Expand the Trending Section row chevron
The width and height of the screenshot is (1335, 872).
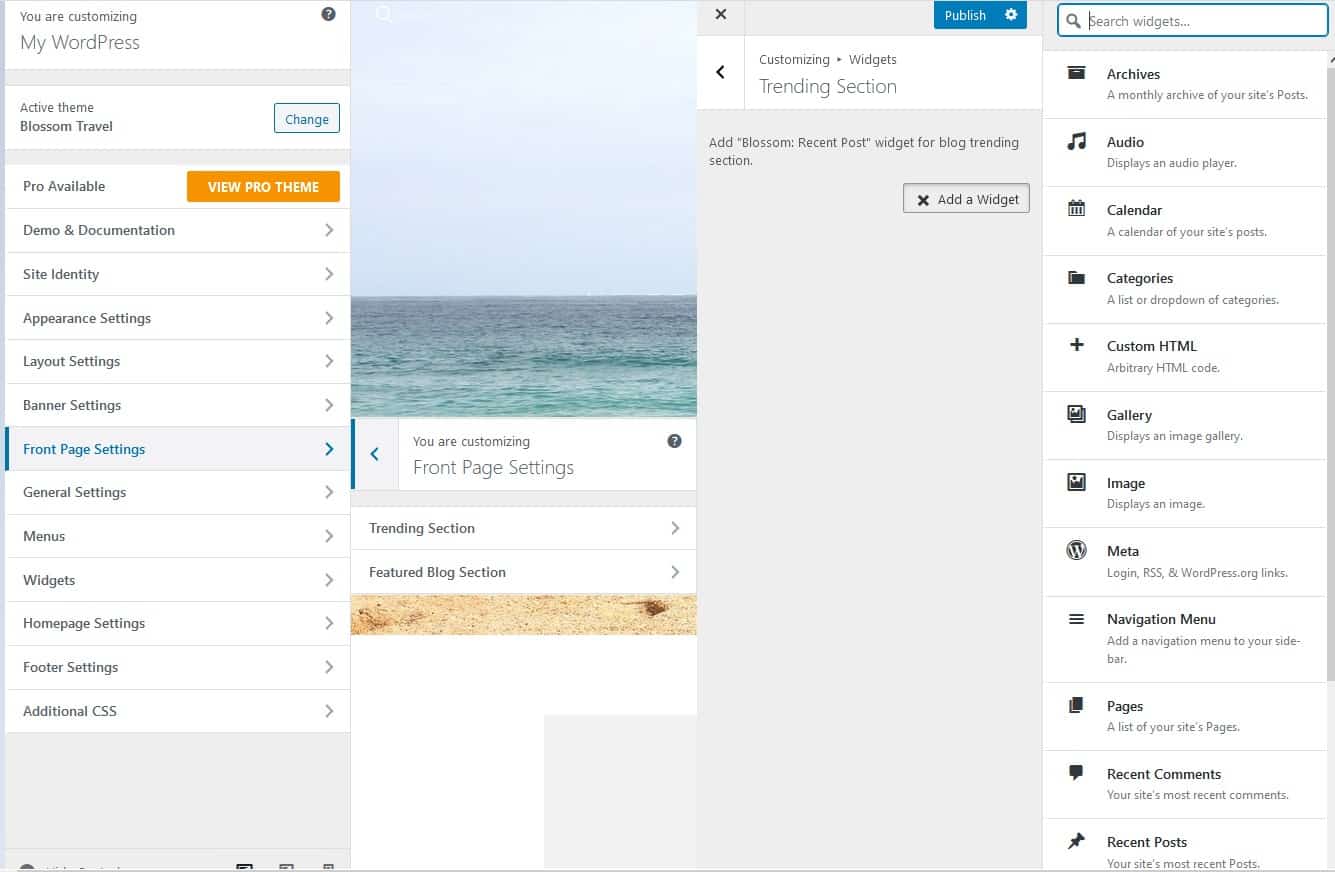click(675, 528)
